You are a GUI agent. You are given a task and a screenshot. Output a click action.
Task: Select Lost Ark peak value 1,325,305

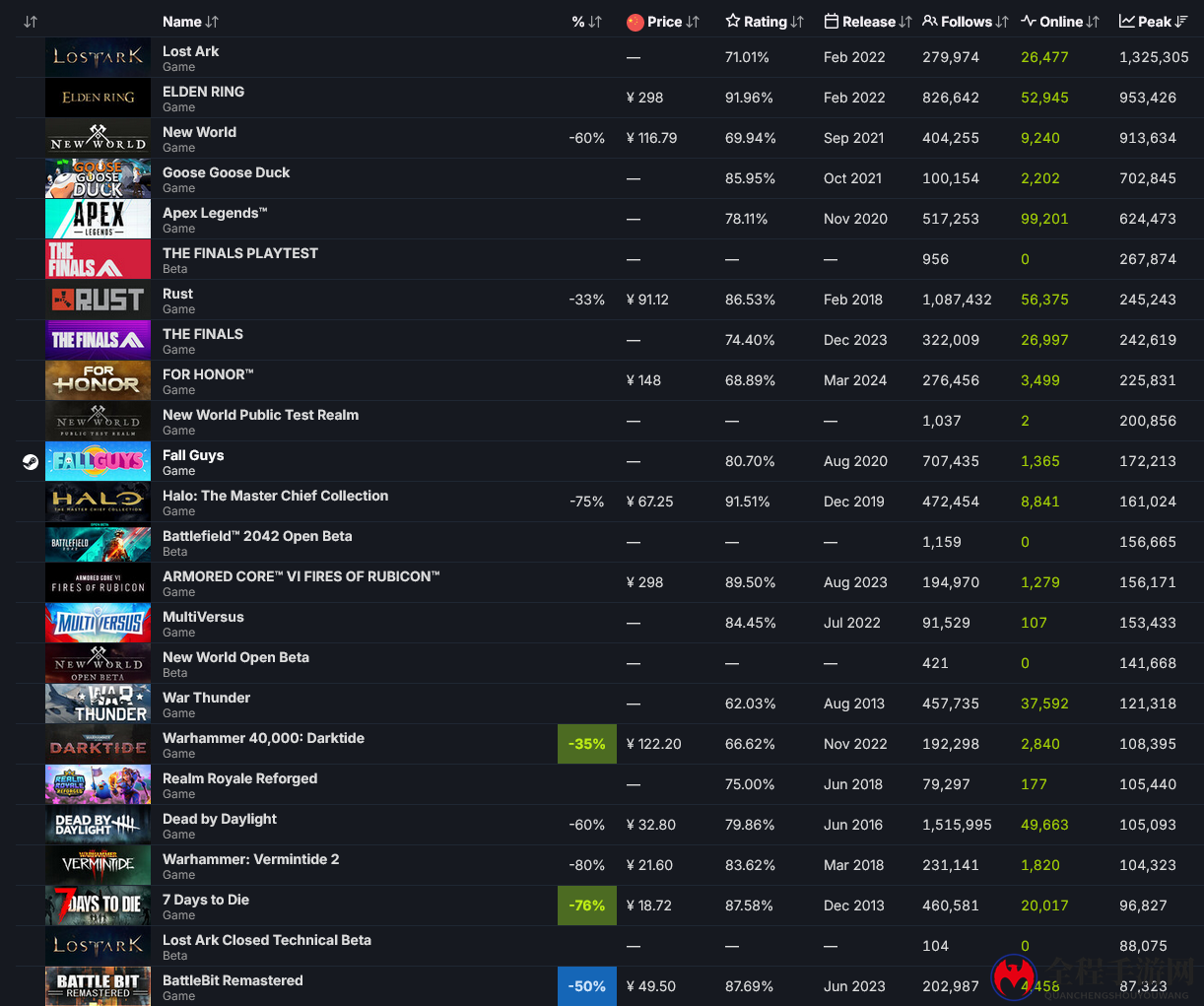[1154, 57]
